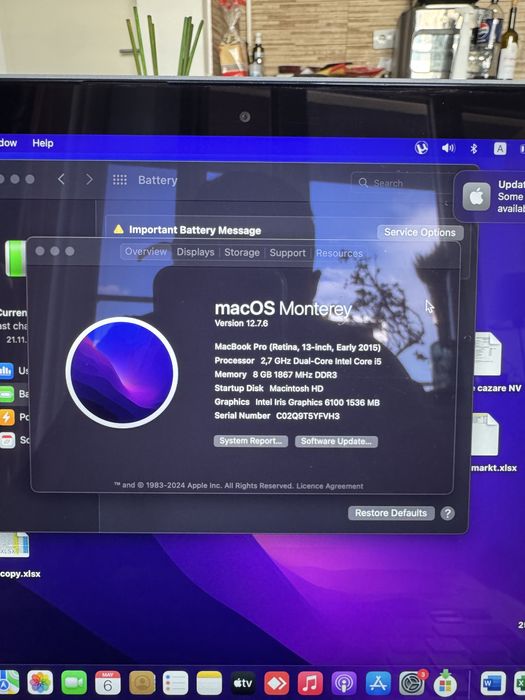
Task: Go back in Battery preferences window
Action: pyautogui.click(x=61, y=179)
